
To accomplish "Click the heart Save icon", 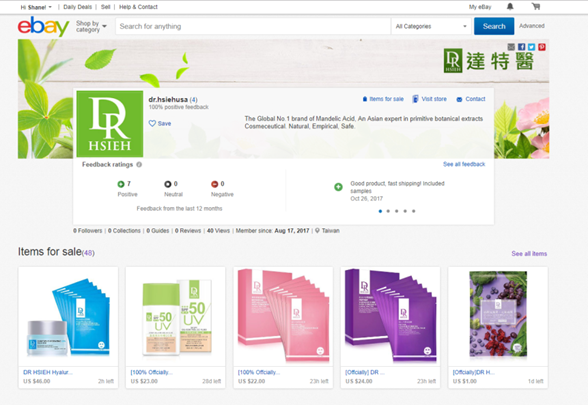I will [152, 123].
